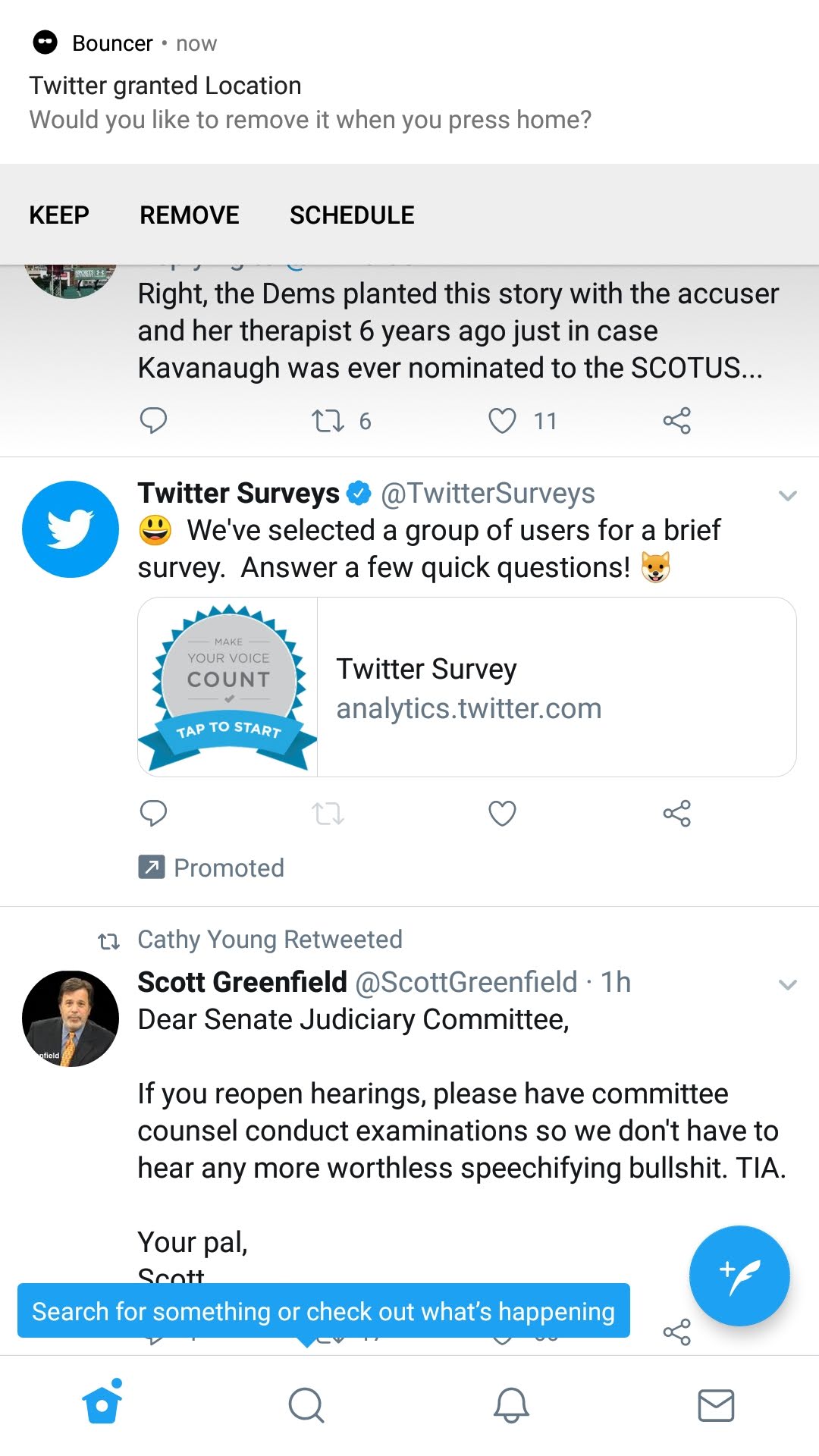The height and width of the screenshot is (1456, 819).
Task: Like the Twitter Surveys promoted tweet
Action: (502, 814)
